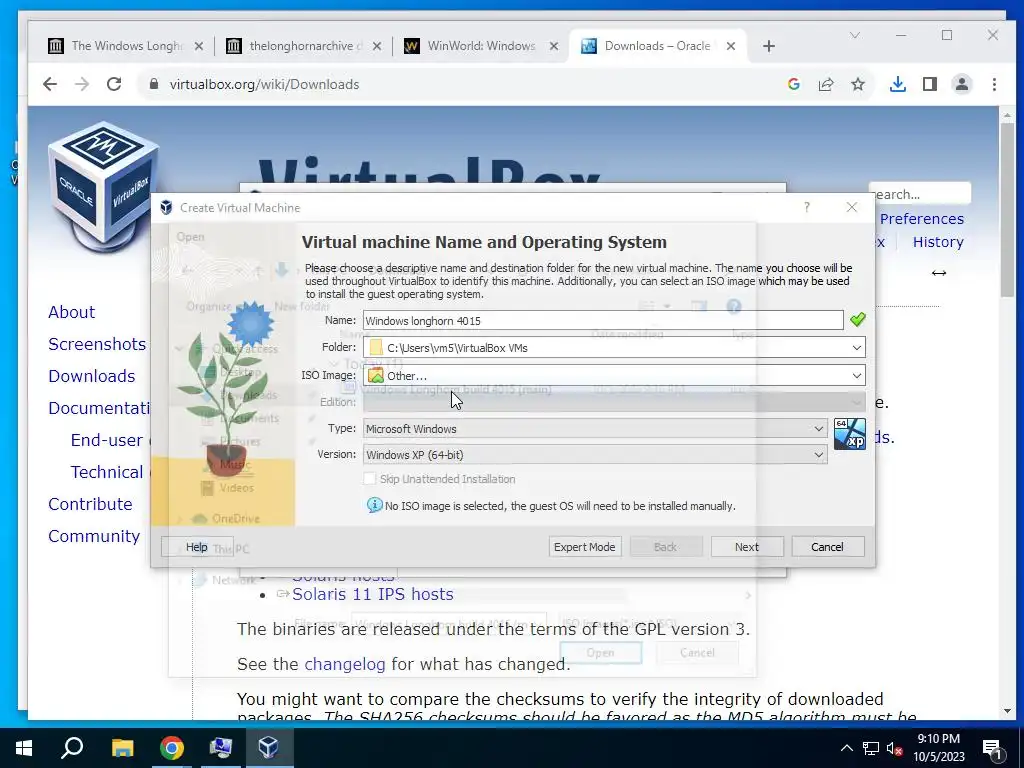This screenshot has height=768, width=1024.
Task: Close the WinWorld tab
Action: point(554,46)
